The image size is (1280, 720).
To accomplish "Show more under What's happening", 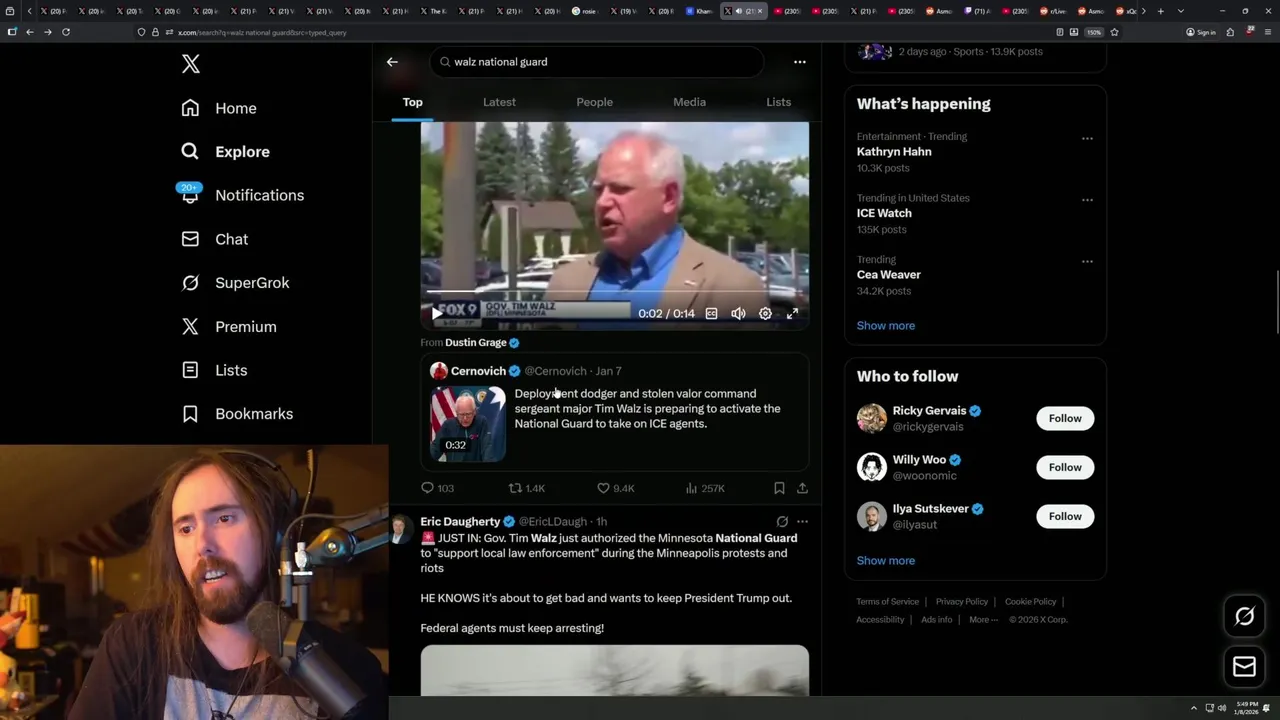I will tap(885, 326).
